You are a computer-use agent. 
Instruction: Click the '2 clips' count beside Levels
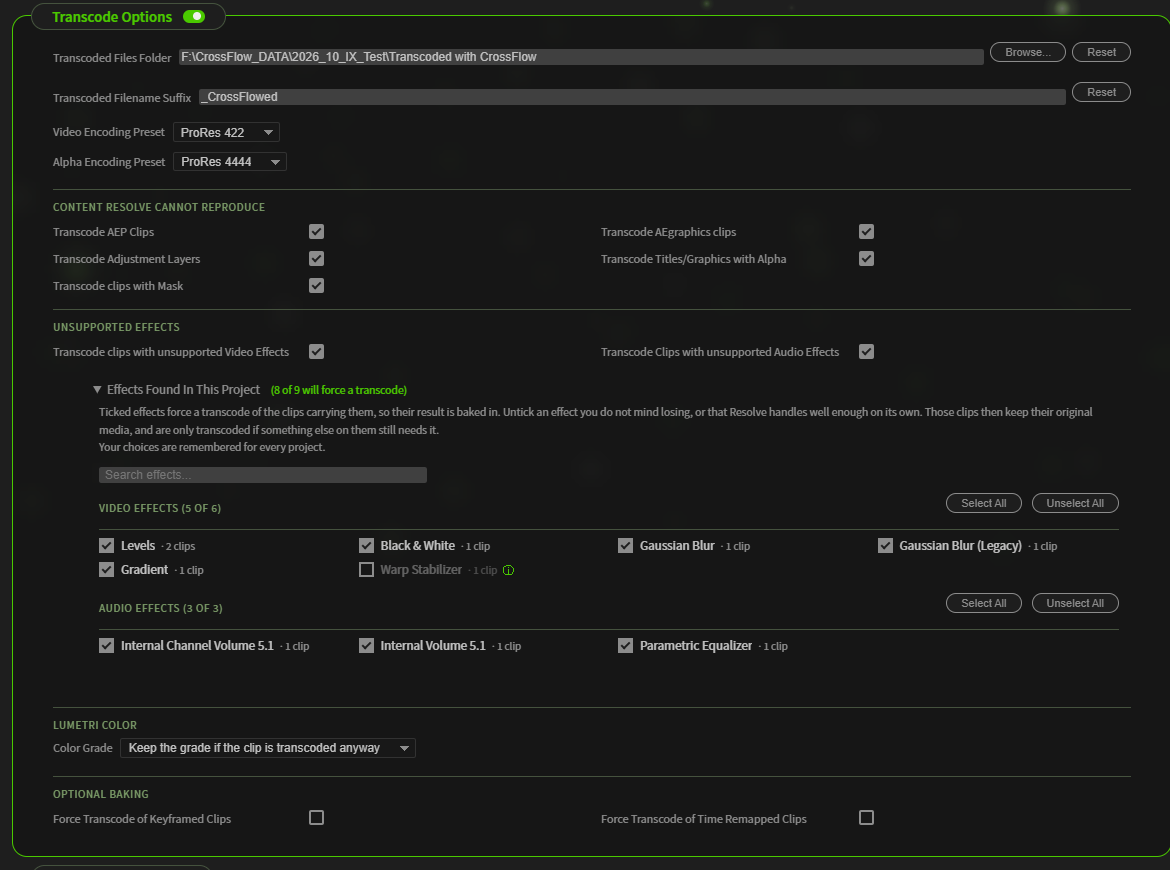(x=180, y=547)
